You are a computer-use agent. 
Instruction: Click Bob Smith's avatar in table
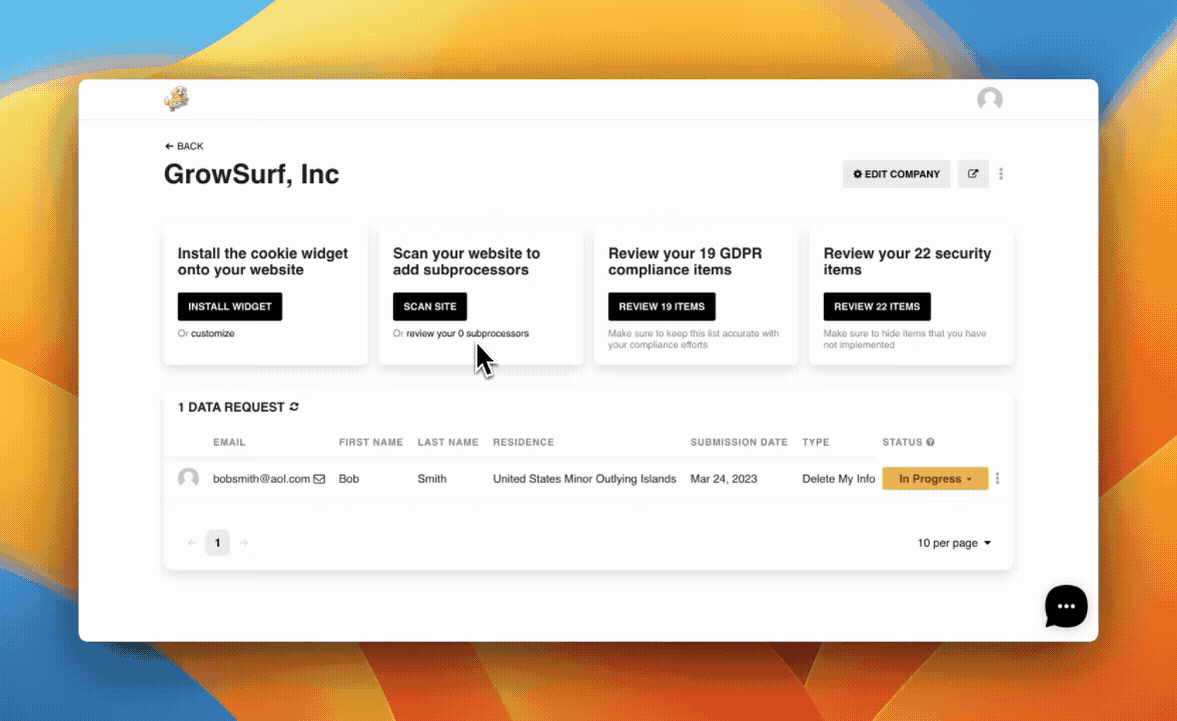188,479
